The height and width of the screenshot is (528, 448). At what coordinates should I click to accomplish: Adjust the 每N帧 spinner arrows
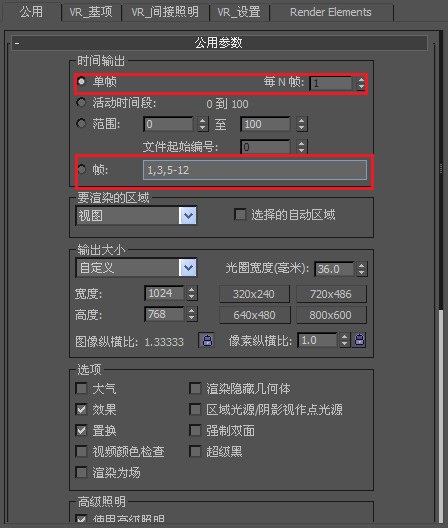(361, 83)
